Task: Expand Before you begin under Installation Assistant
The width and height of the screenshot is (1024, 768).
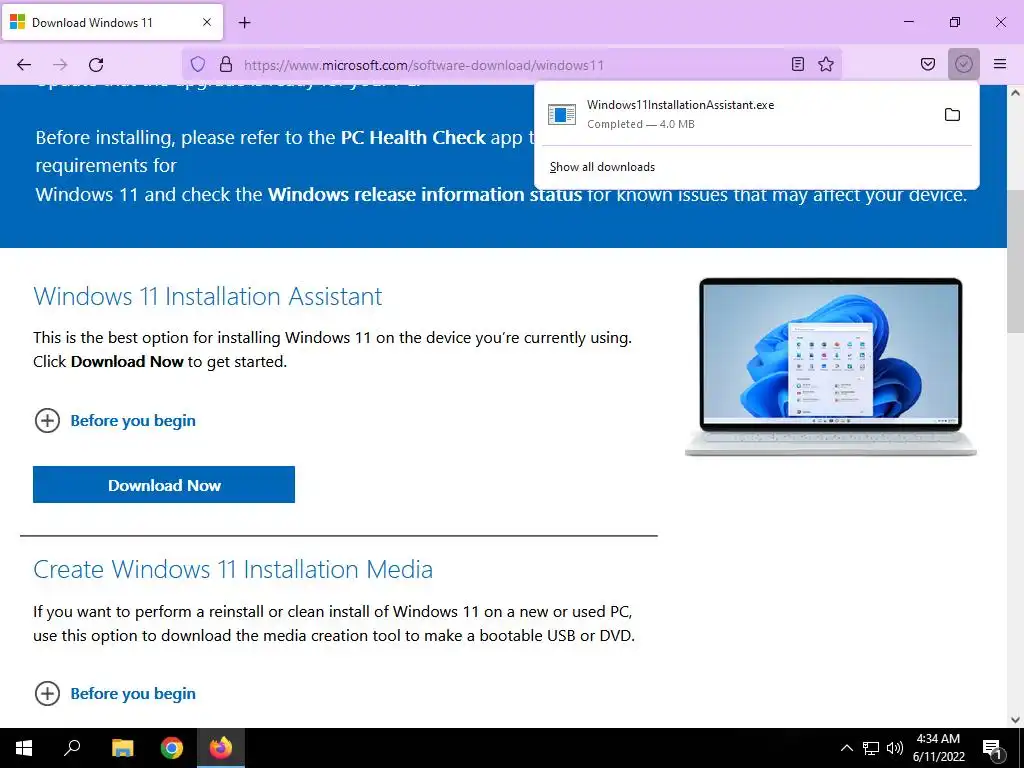Action: (114, 421)
